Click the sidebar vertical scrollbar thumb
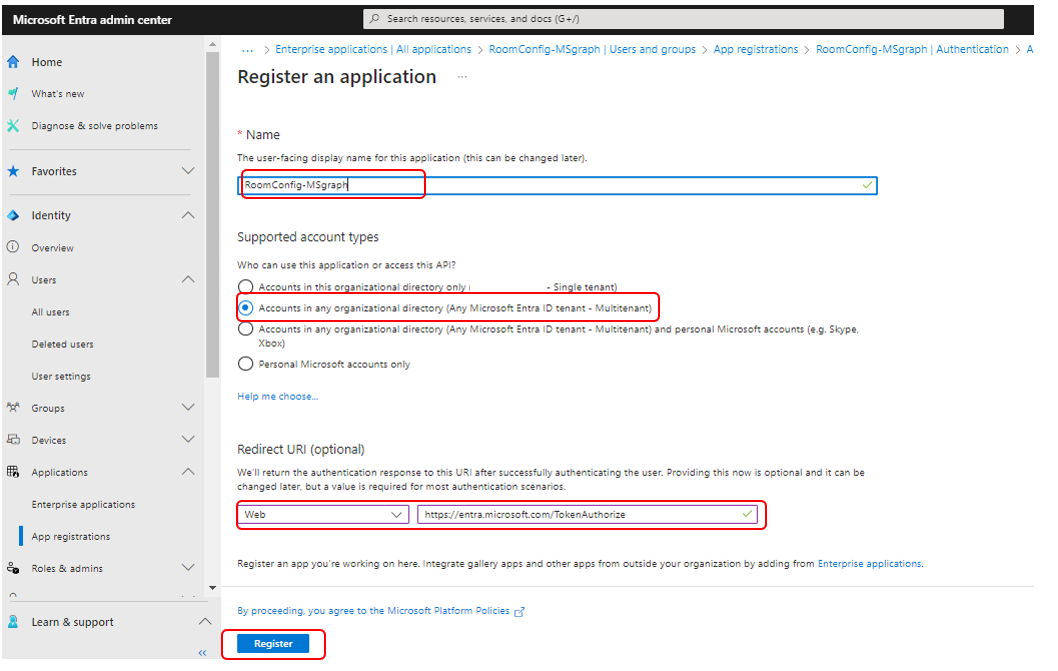 point(213,215)
